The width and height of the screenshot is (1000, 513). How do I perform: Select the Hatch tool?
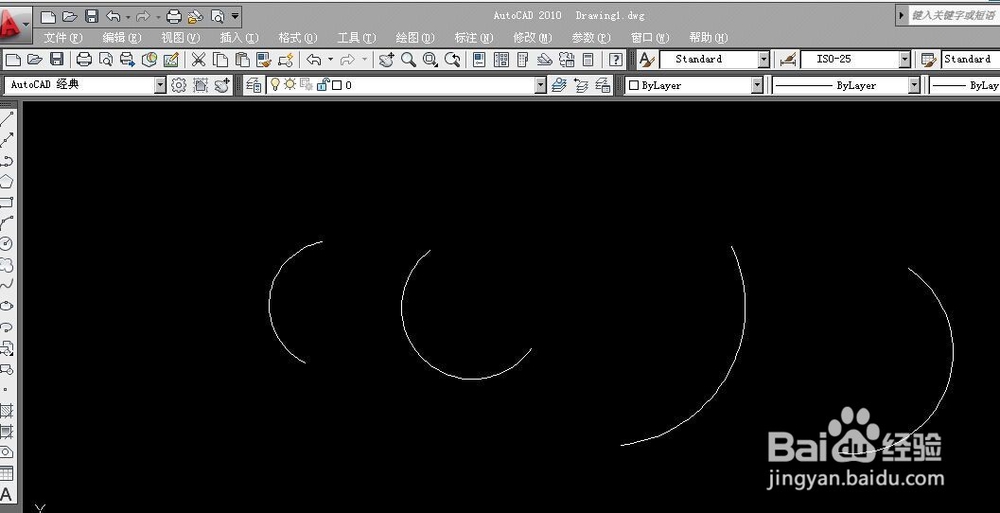click(x=6, y=411)
